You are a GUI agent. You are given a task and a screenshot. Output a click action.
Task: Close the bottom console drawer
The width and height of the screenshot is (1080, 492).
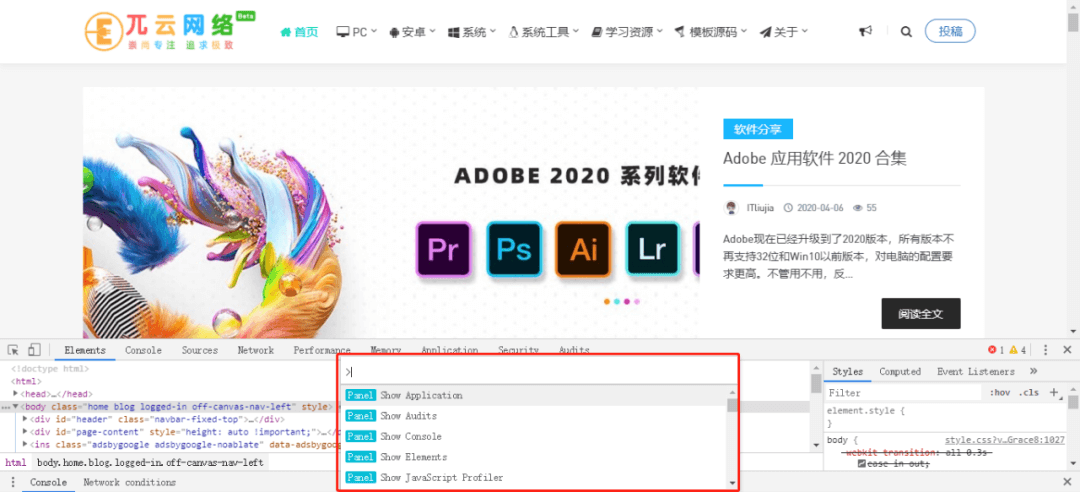click(x=1067, y=482)
